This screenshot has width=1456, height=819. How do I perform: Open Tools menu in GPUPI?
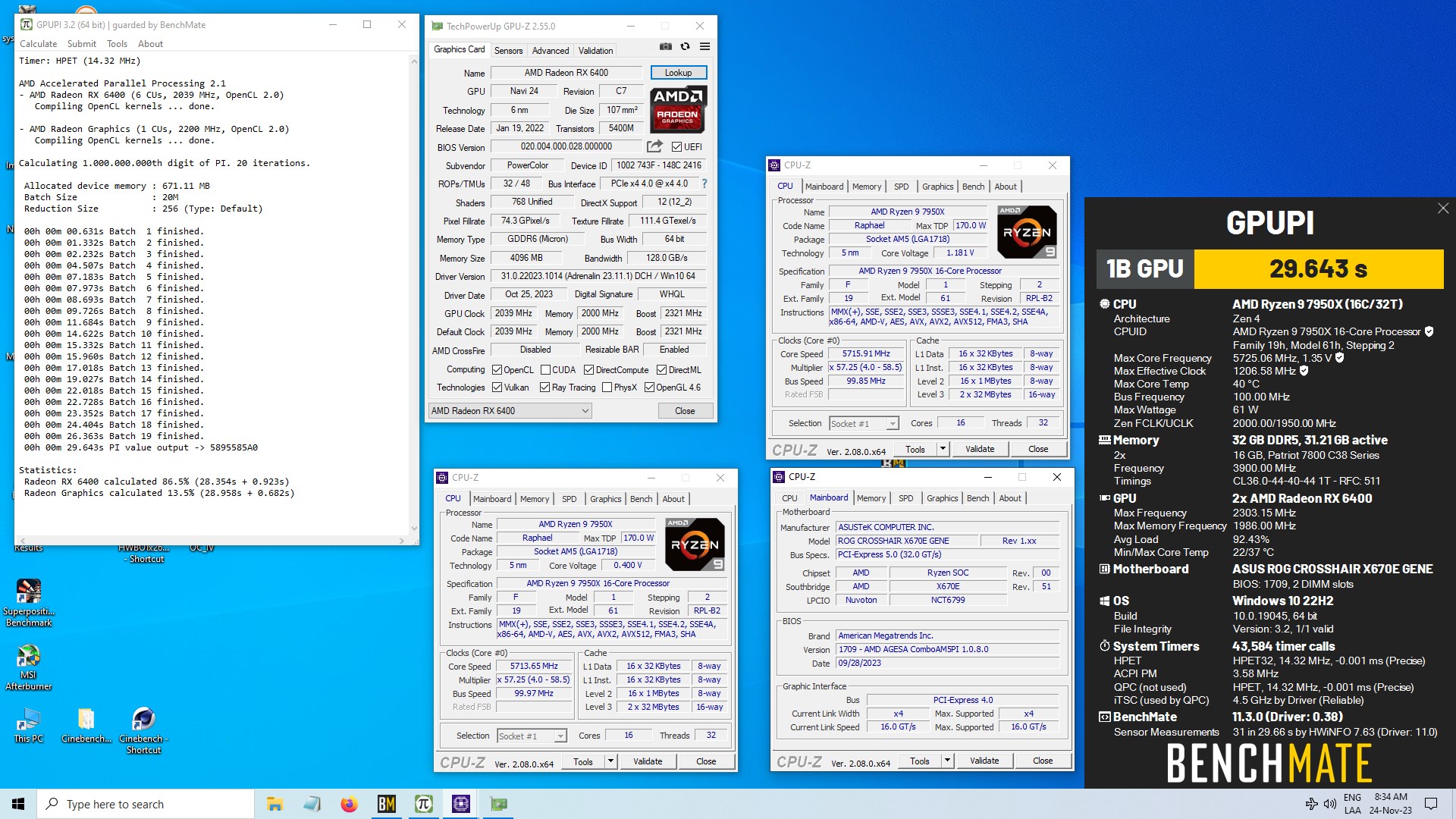pyautogui.click(x=117, y=44)
